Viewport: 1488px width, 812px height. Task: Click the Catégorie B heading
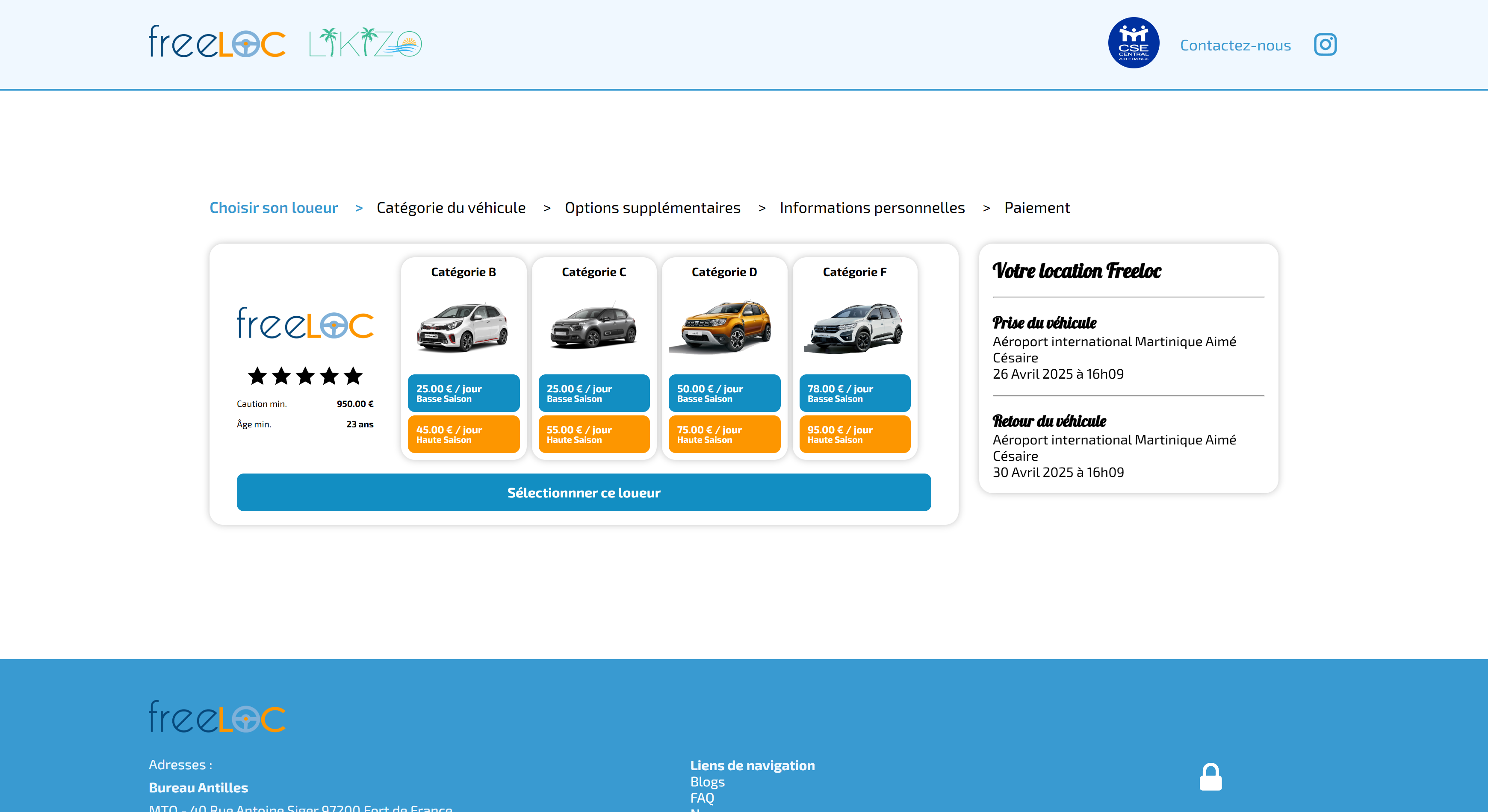463,272
